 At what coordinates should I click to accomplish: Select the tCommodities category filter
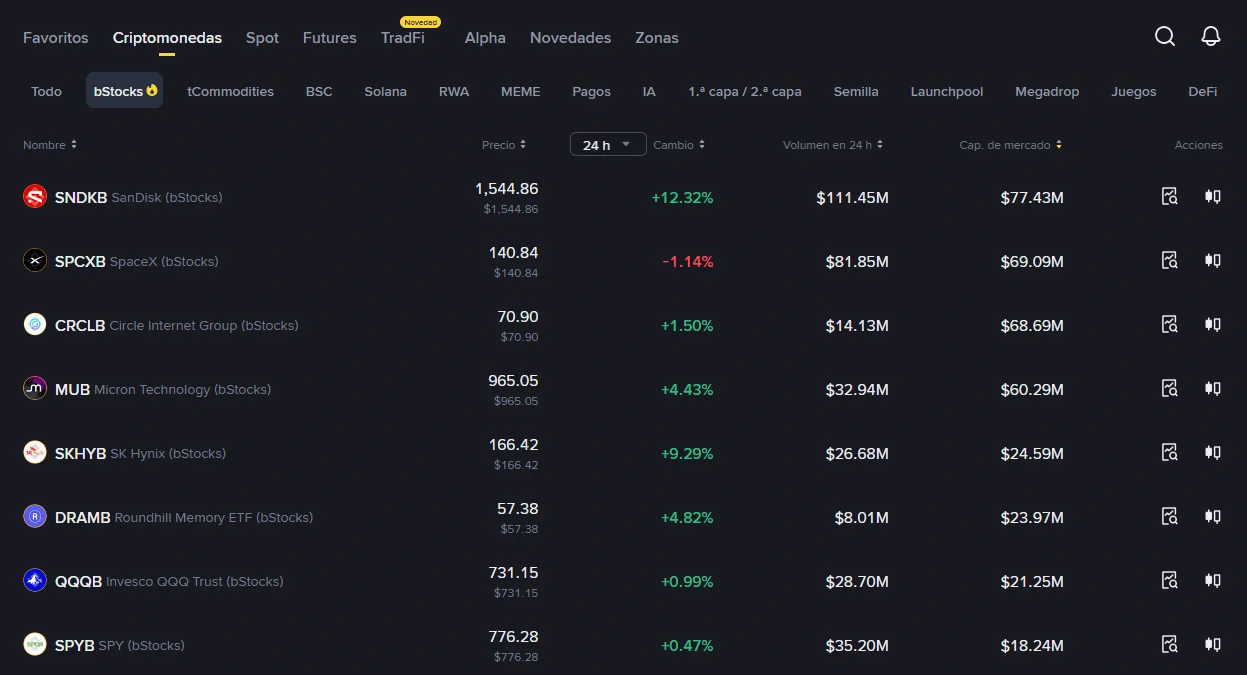click(x=230, y=91)
